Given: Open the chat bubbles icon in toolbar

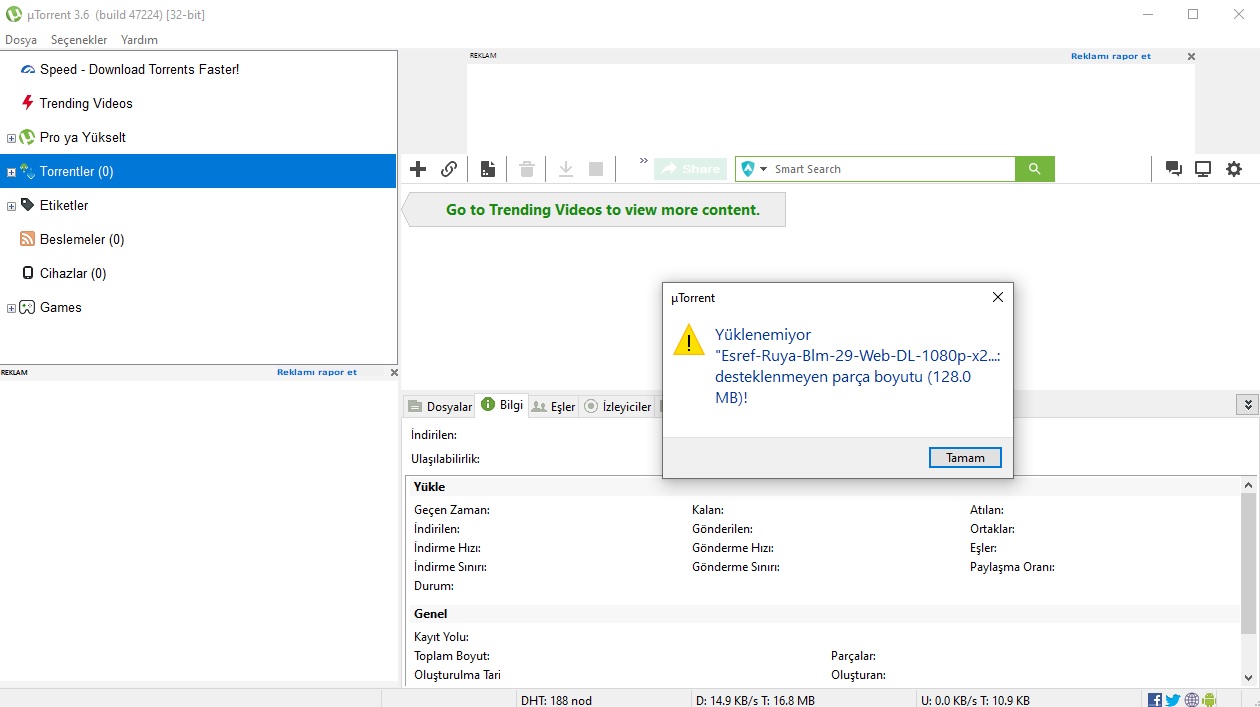Looking at the screenshot, I should (1174, 169).
